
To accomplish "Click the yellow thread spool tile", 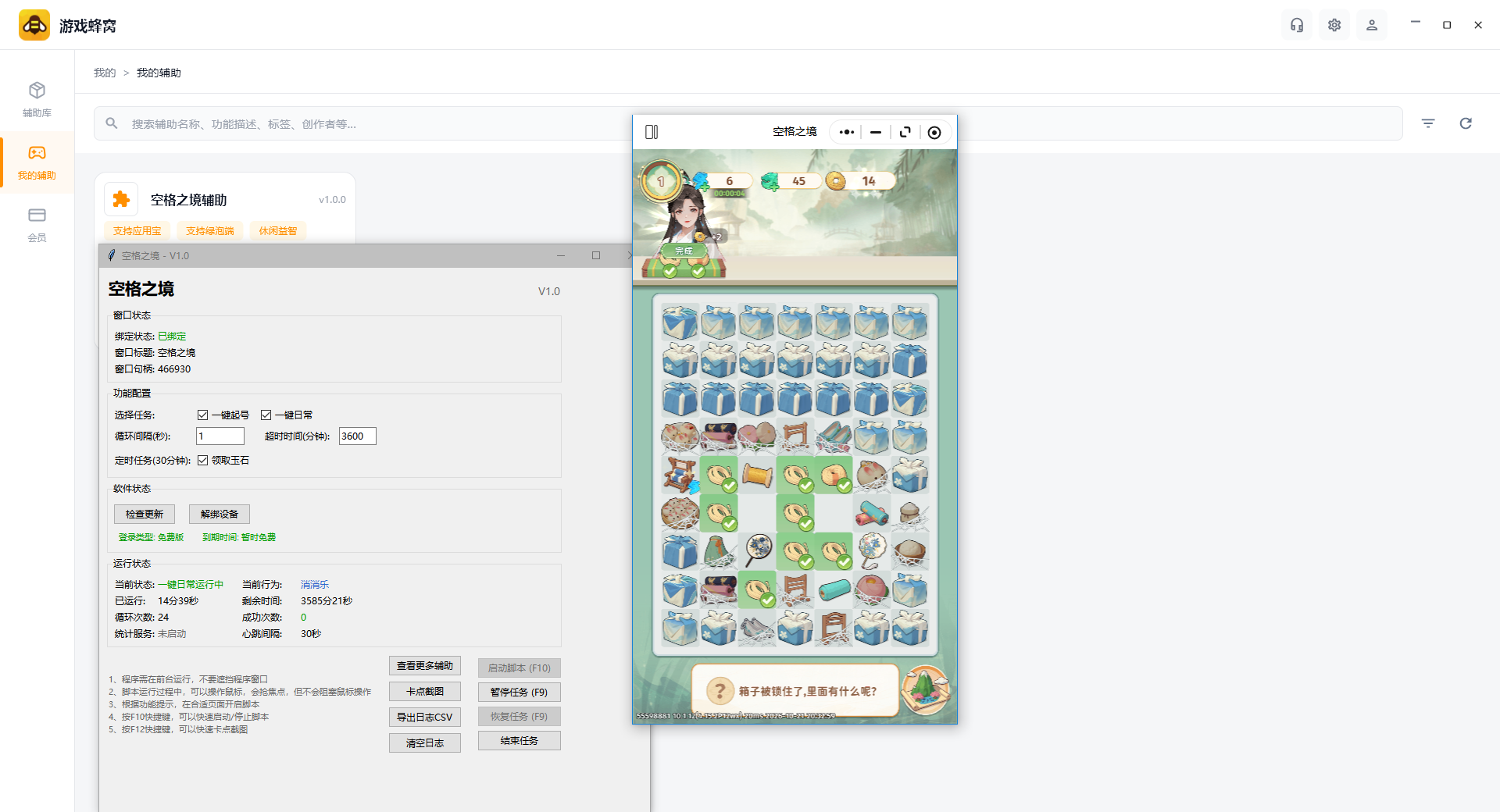I will click(x=757, y=475).
